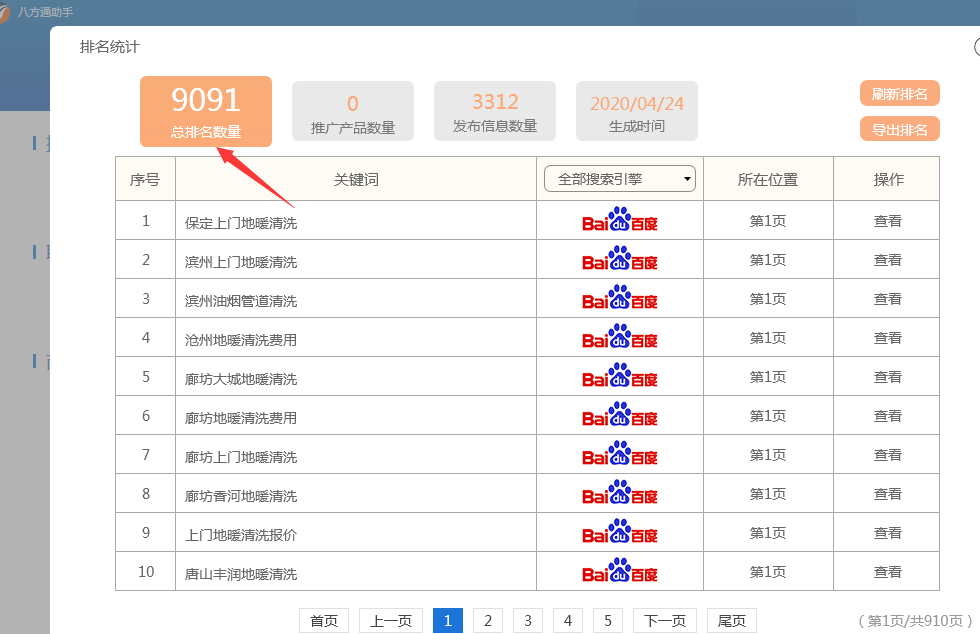Click row number 10 cell
The image size is (980, 634).
146,571
